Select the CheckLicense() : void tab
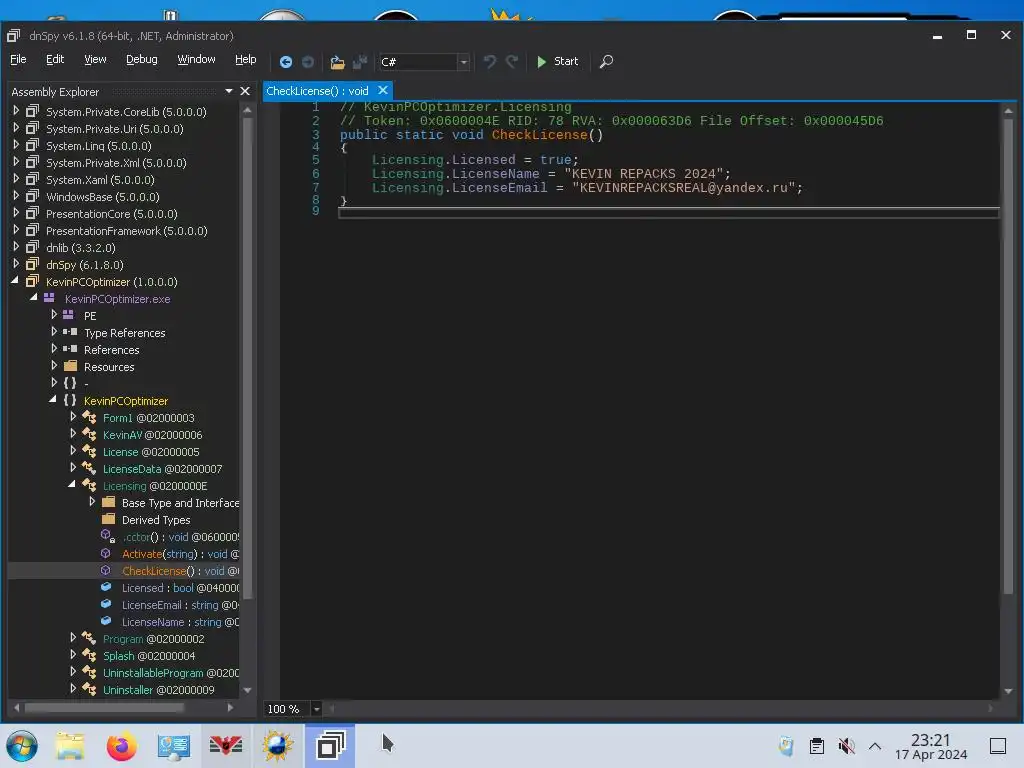Screen dimensions: 1024x768 (x=317, y=91)
